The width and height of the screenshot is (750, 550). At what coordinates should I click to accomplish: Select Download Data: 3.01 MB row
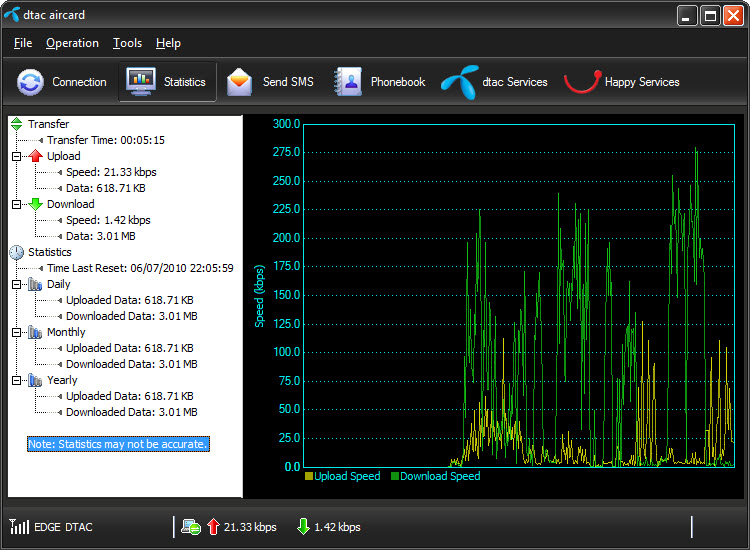tap(100, 236)
